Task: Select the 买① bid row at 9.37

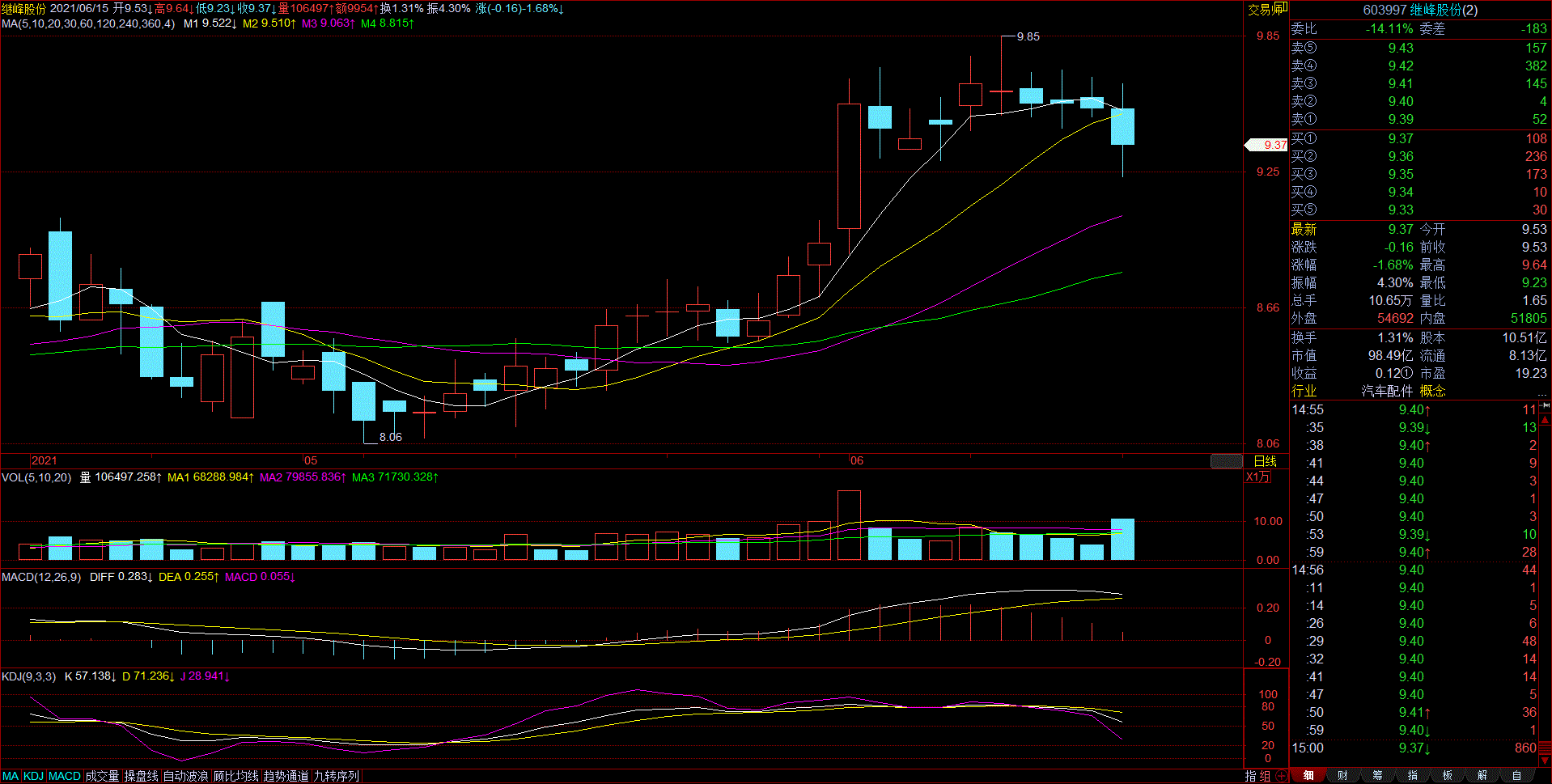Action: (x=1419, y=138)
